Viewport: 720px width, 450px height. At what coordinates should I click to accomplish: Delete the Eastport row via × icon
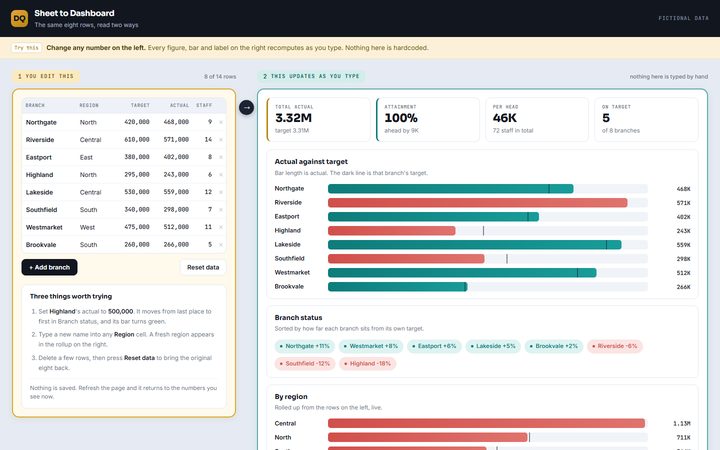point(221,157)
